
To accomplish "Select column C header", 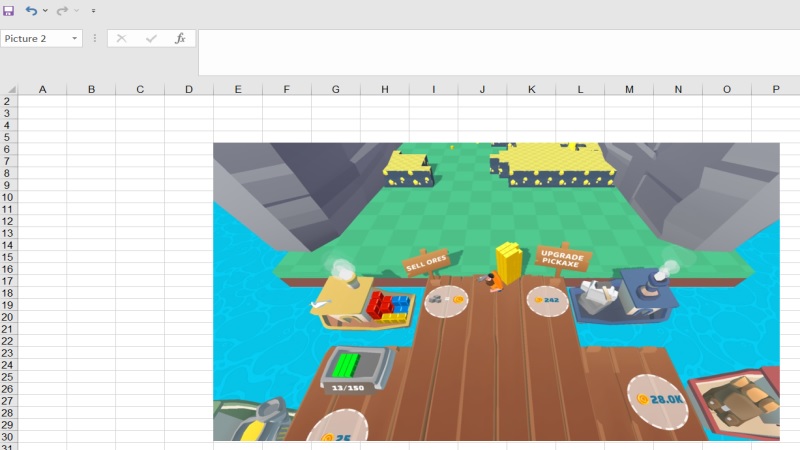I will coord(140,89).
